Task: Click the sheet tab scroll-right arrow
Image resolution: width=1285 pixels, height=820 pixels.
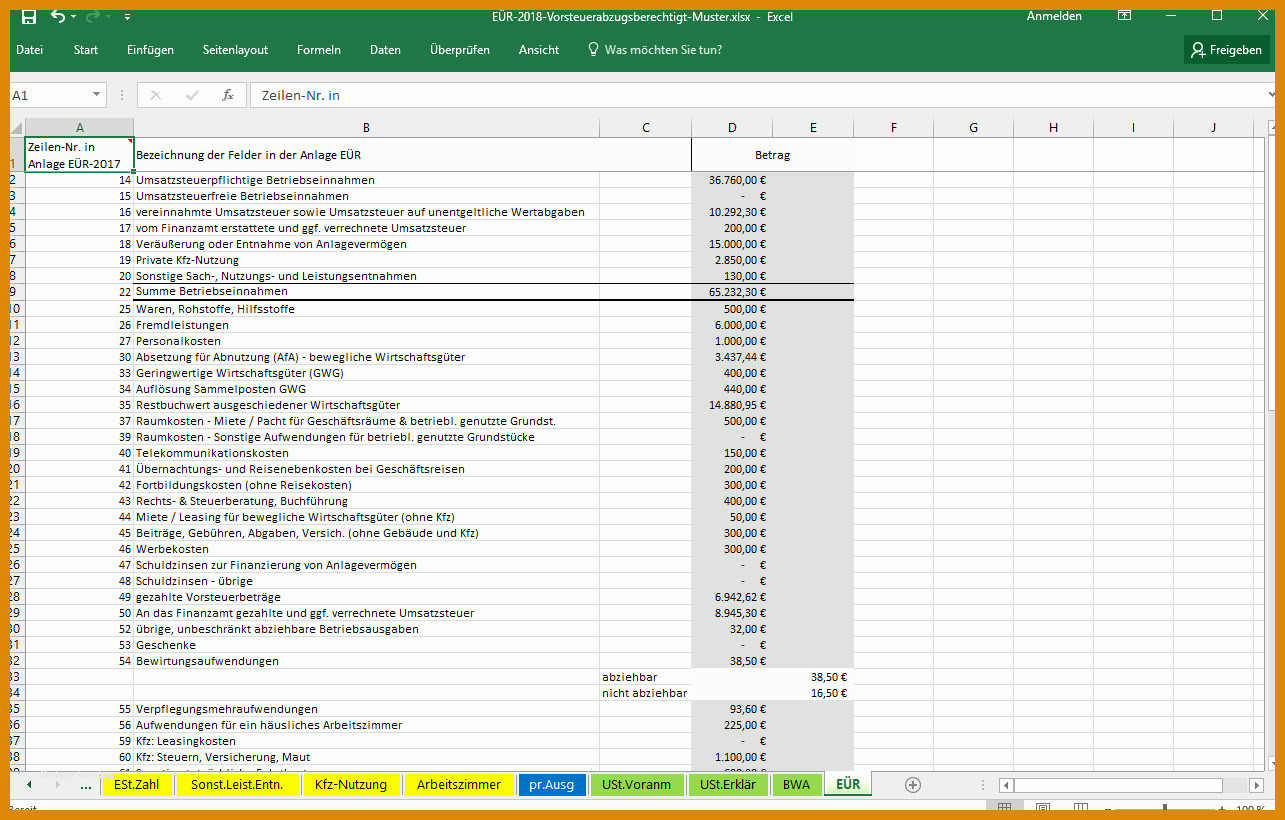Action: coord(60,785)
